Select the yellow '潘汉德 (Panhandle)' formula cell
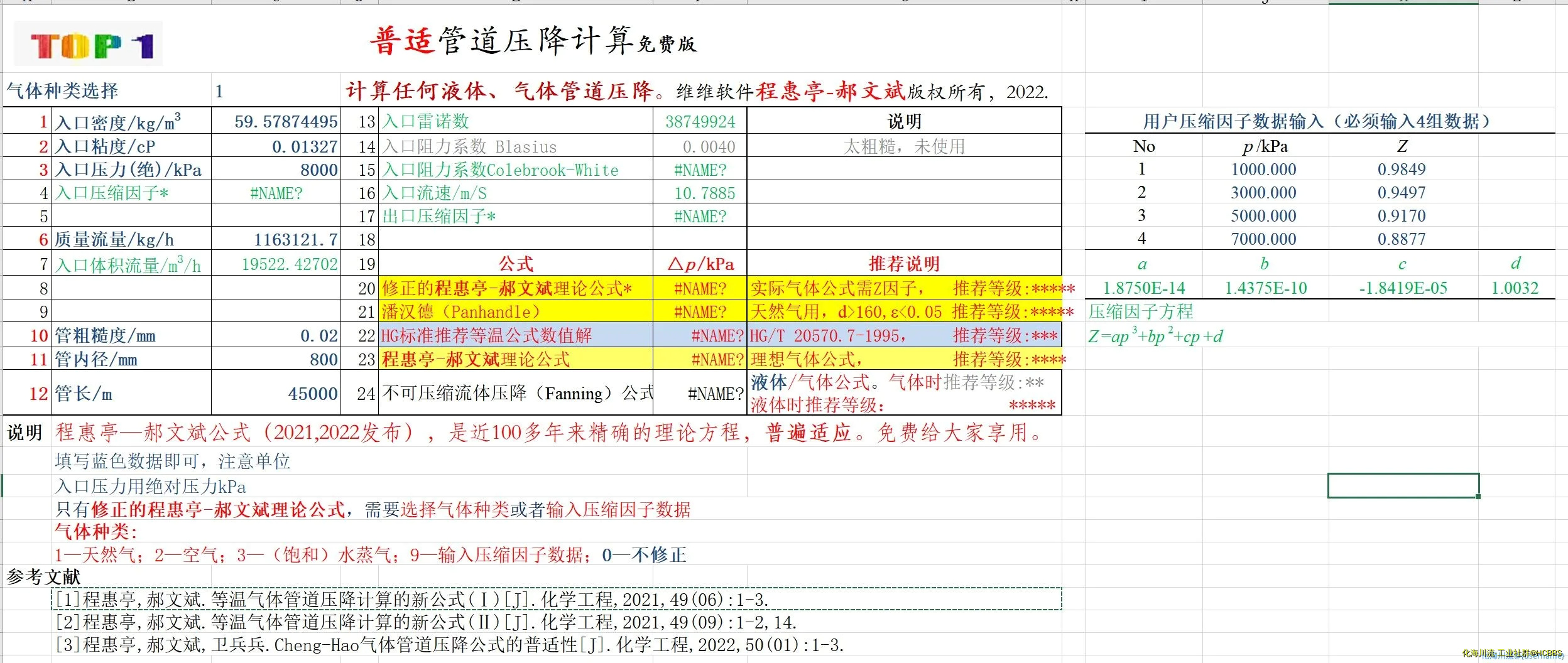The height and width of the screenshot is (663, 1568). [516, 311]
